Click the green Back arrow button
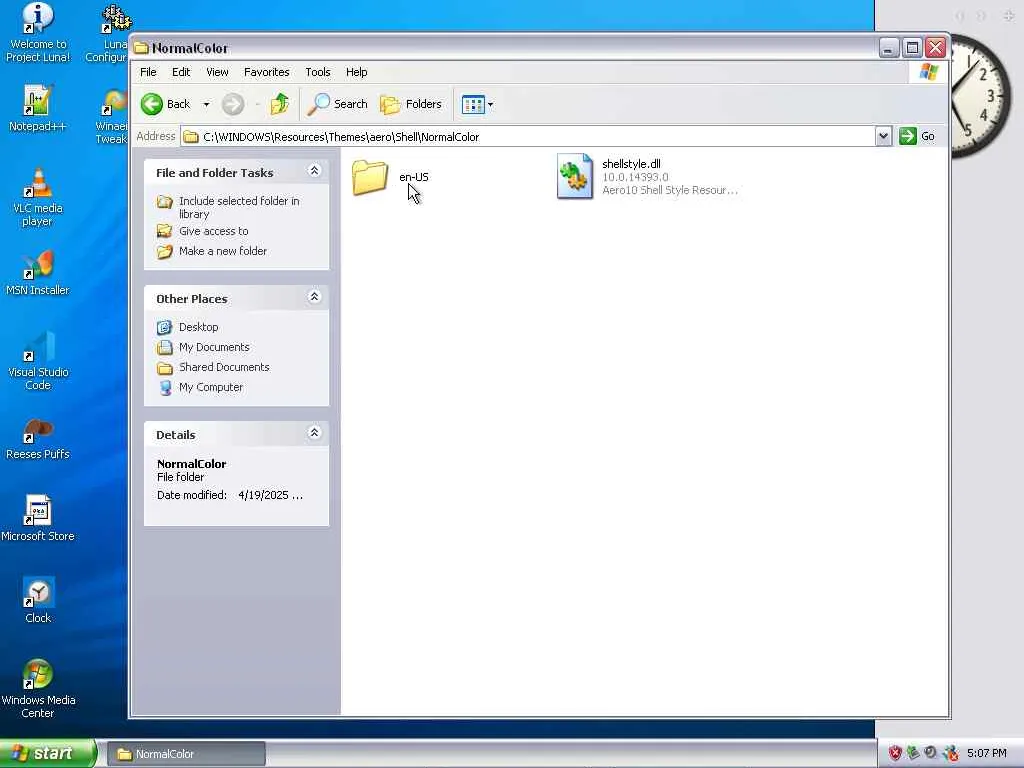 [152, 104]
